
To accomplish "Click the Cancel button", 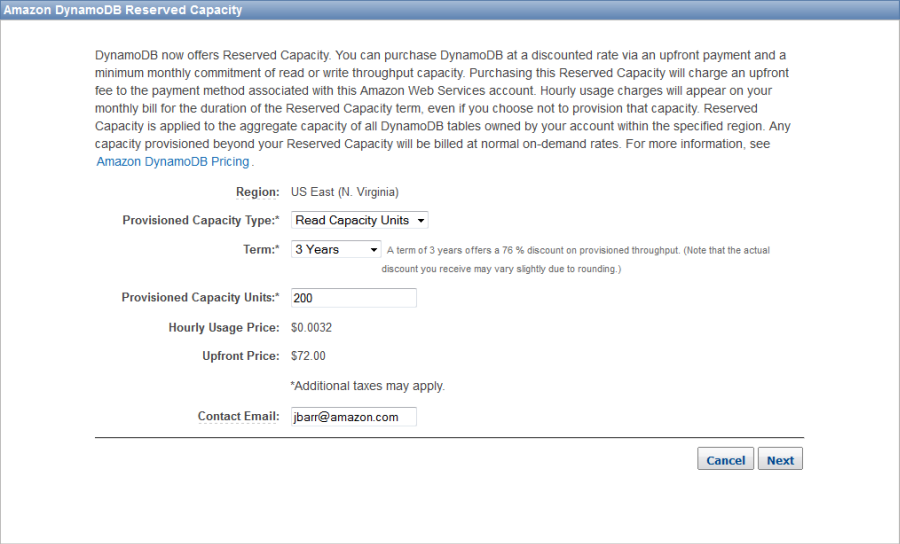I will pyautogui.click(x=726, y=460).
